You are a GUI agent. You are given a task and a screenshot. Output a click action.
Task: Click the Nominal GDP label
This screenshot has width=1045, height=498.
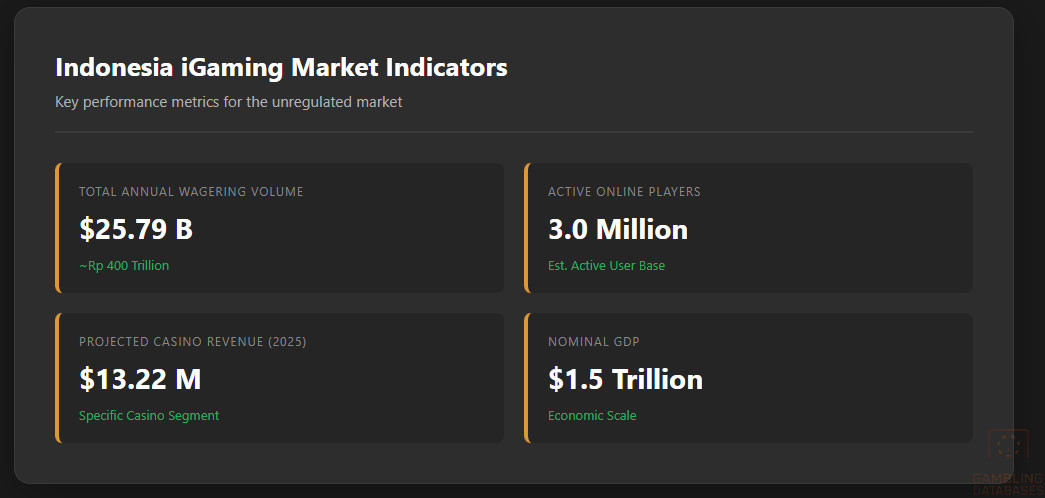click(594, 342)
